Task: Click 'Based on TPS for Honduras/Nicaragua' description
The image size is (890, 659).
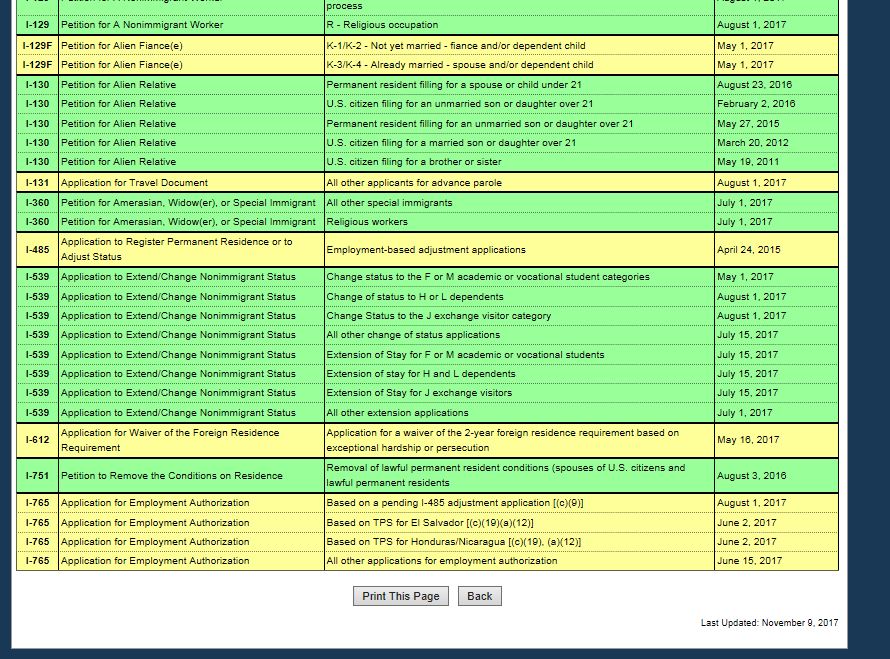Action: coord(454,542)
